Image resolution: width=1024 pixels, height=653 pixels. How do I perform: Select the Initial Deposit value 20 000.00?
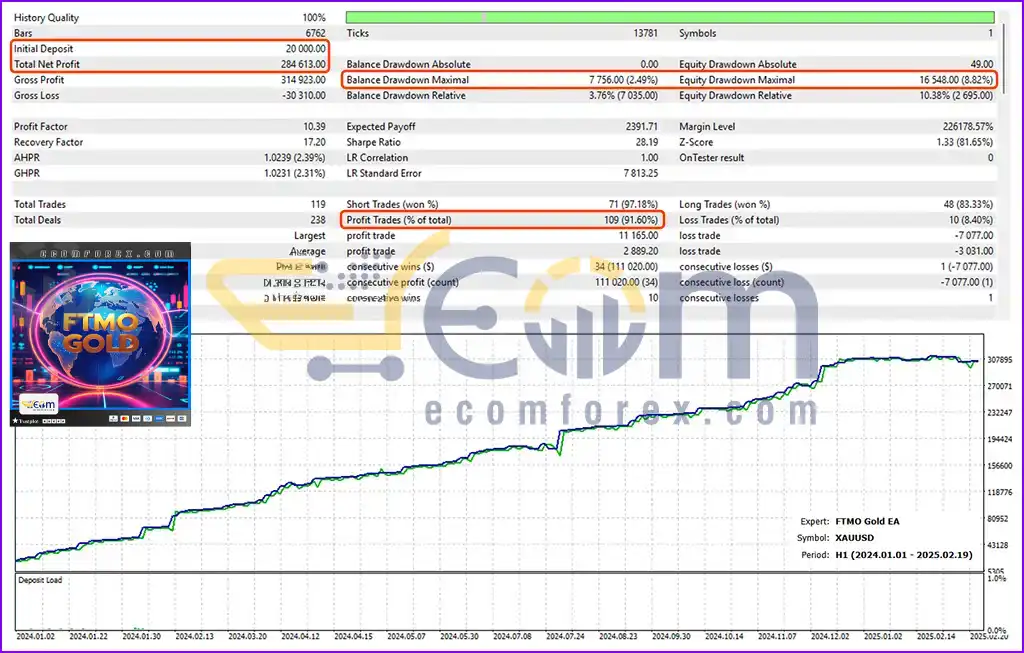[x=306, y=49]
